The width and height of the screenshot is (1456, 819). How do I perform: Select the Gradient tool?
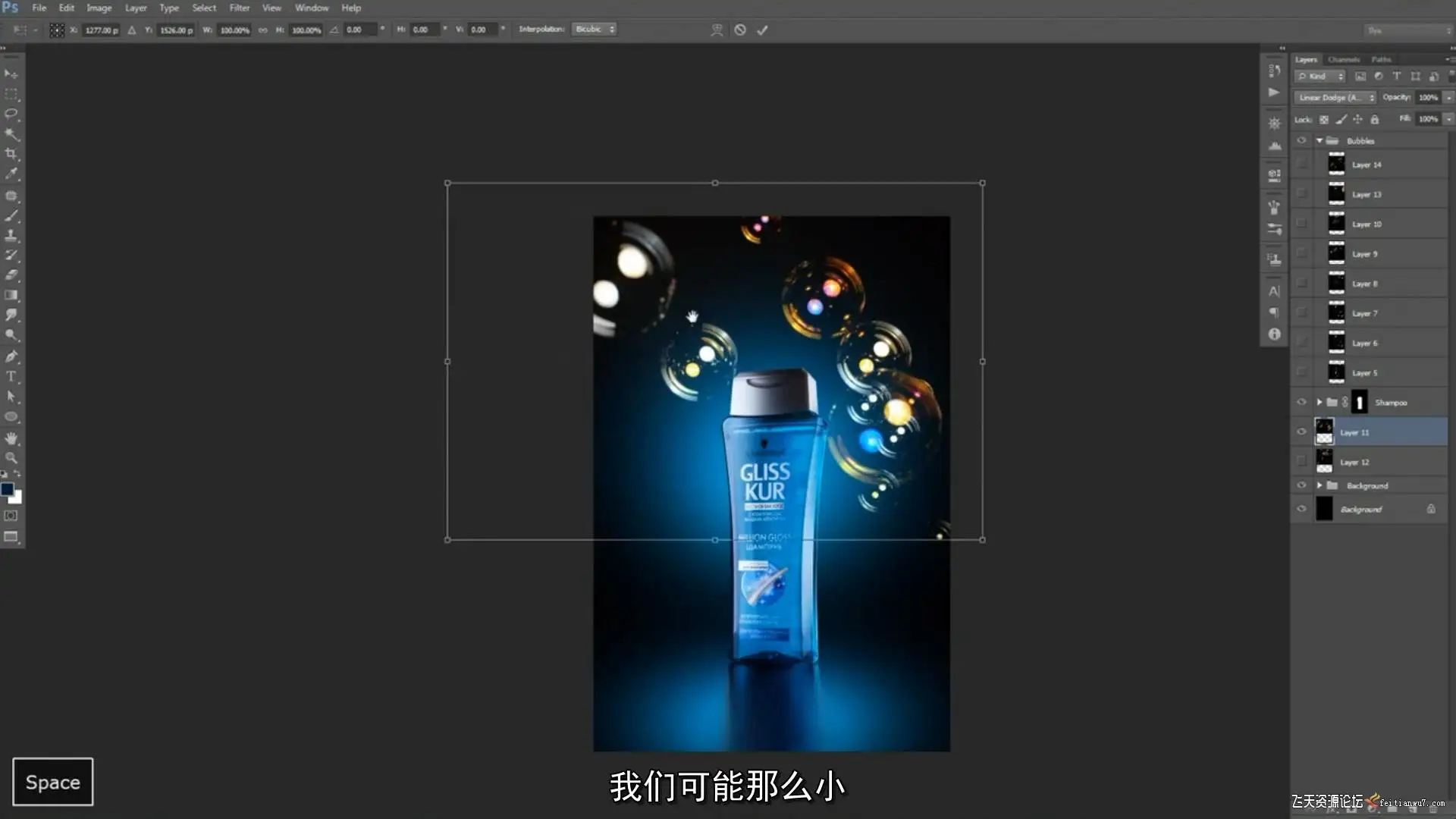pos(11,295)
